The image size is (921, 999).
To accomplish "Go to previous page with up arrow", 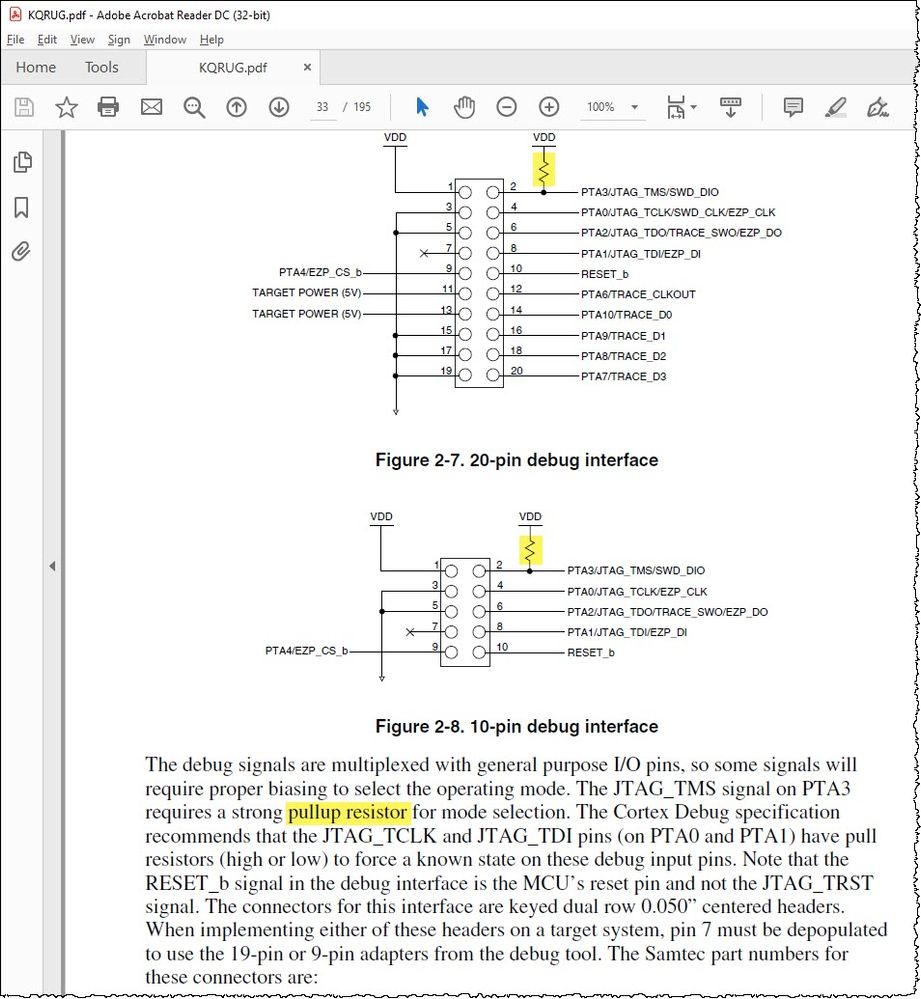I will (x=237, y=107).
